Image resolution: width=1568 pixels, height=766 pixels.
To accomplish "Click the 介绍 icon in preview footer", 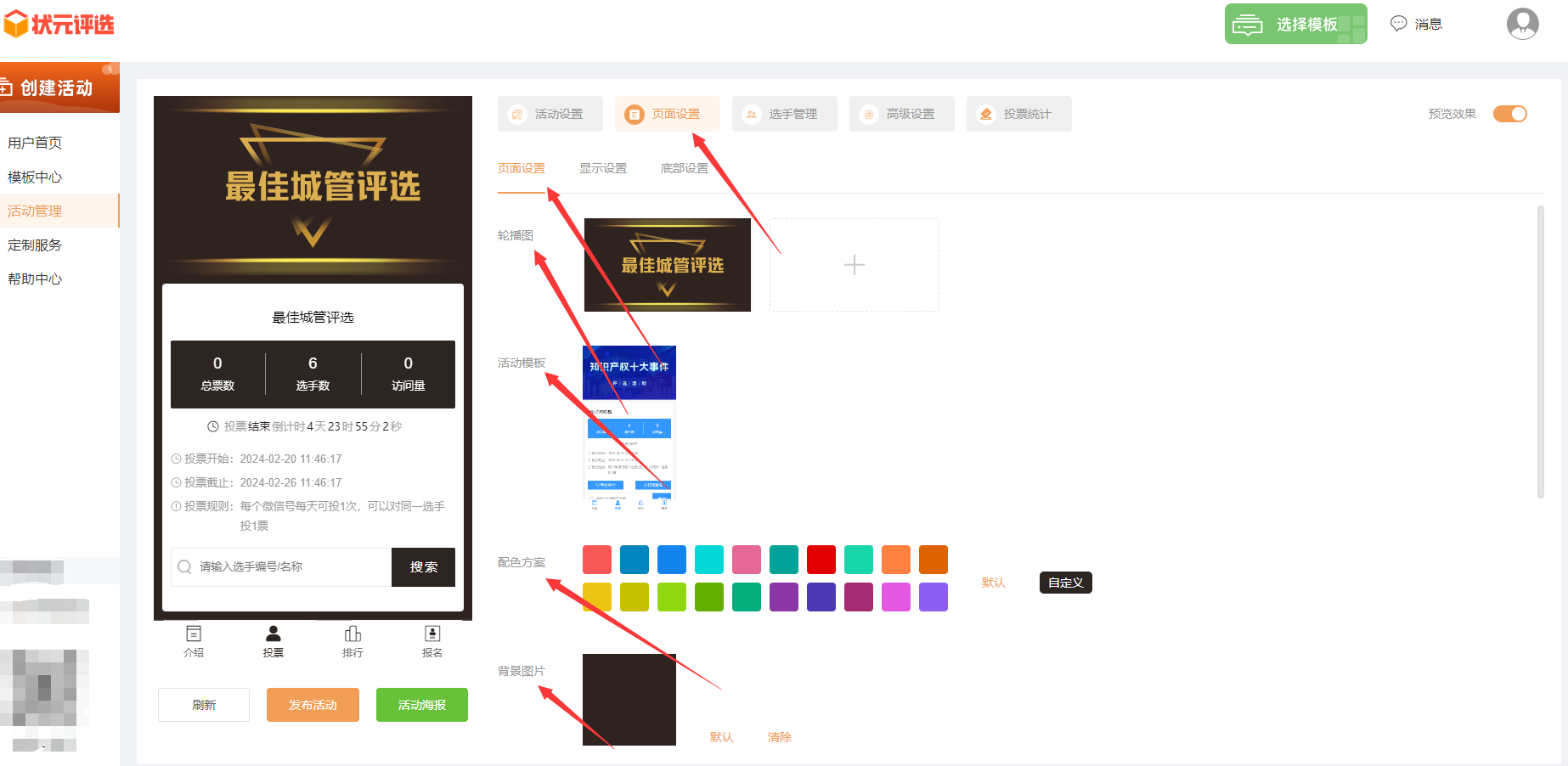I will pyautogui.click(x=194, y=634).
